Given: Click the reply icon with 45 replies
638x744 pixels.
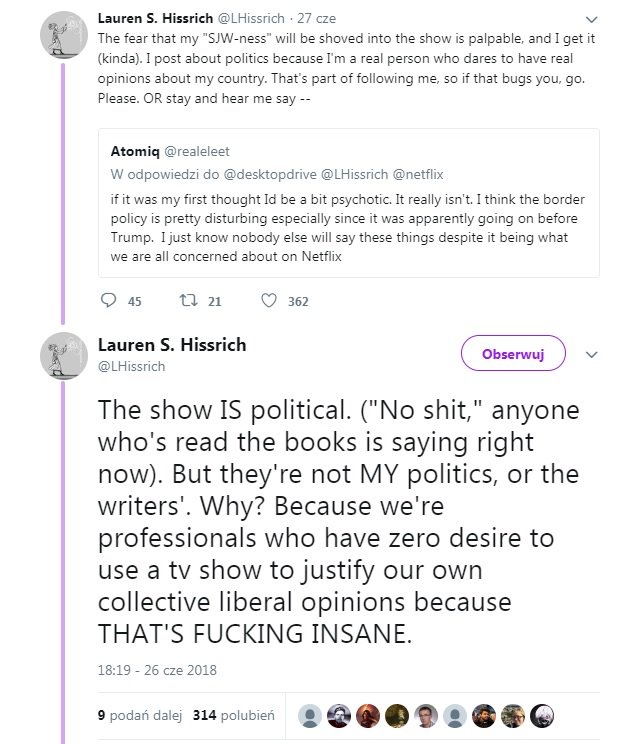Looking at the screenshot, I should coord(109,300).
